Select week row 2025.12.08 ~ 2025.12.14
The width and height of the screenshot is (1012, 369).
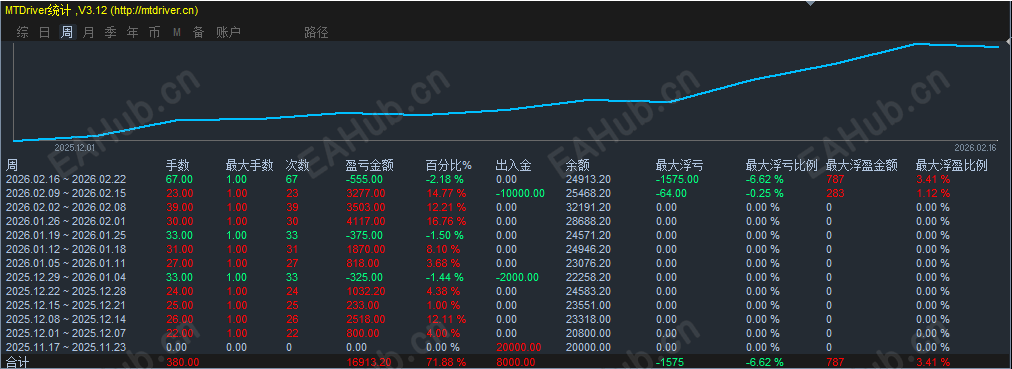coord(506,319)
